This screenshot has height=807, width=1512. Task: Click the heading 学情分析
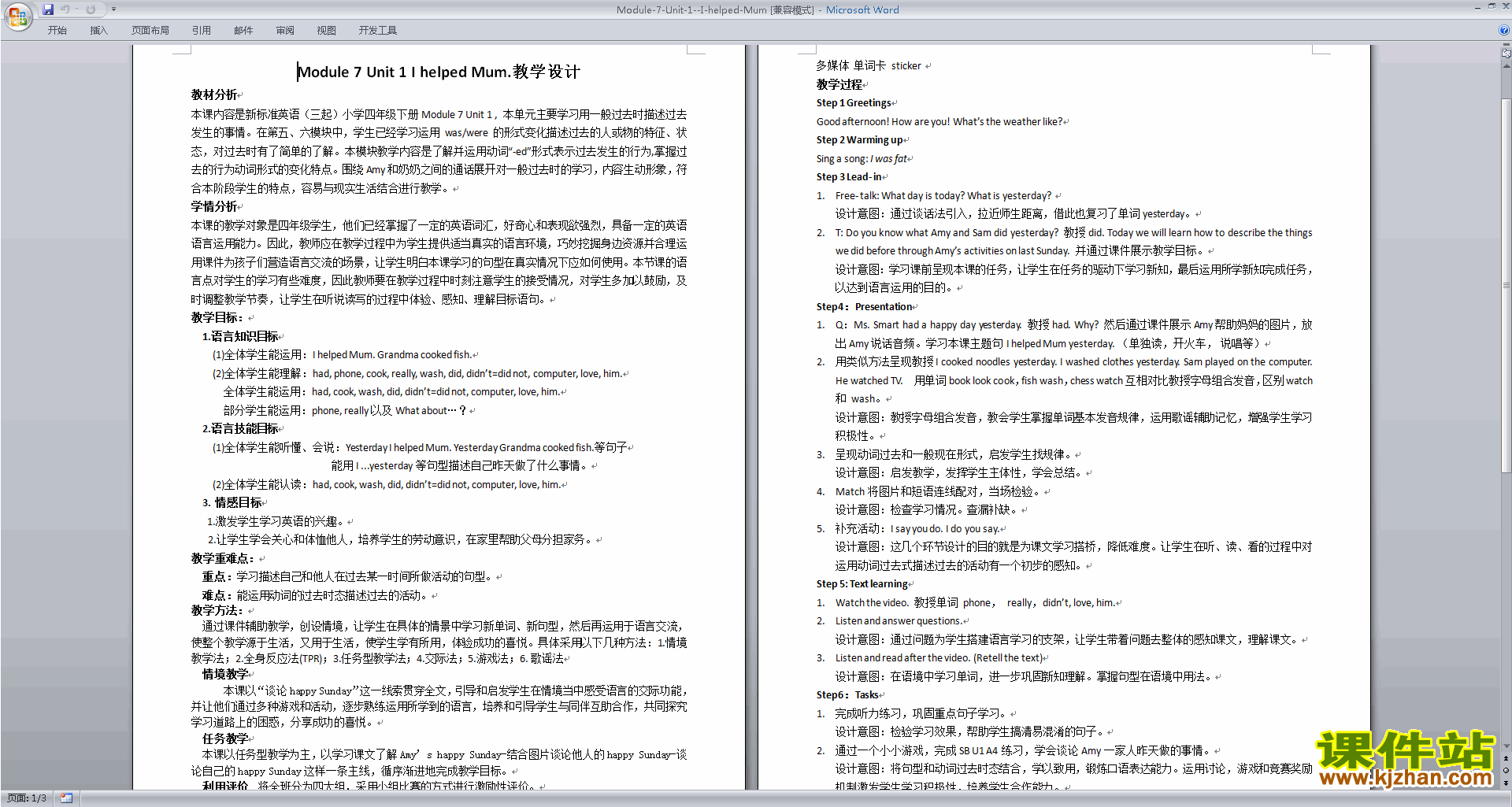click(214, 206)
